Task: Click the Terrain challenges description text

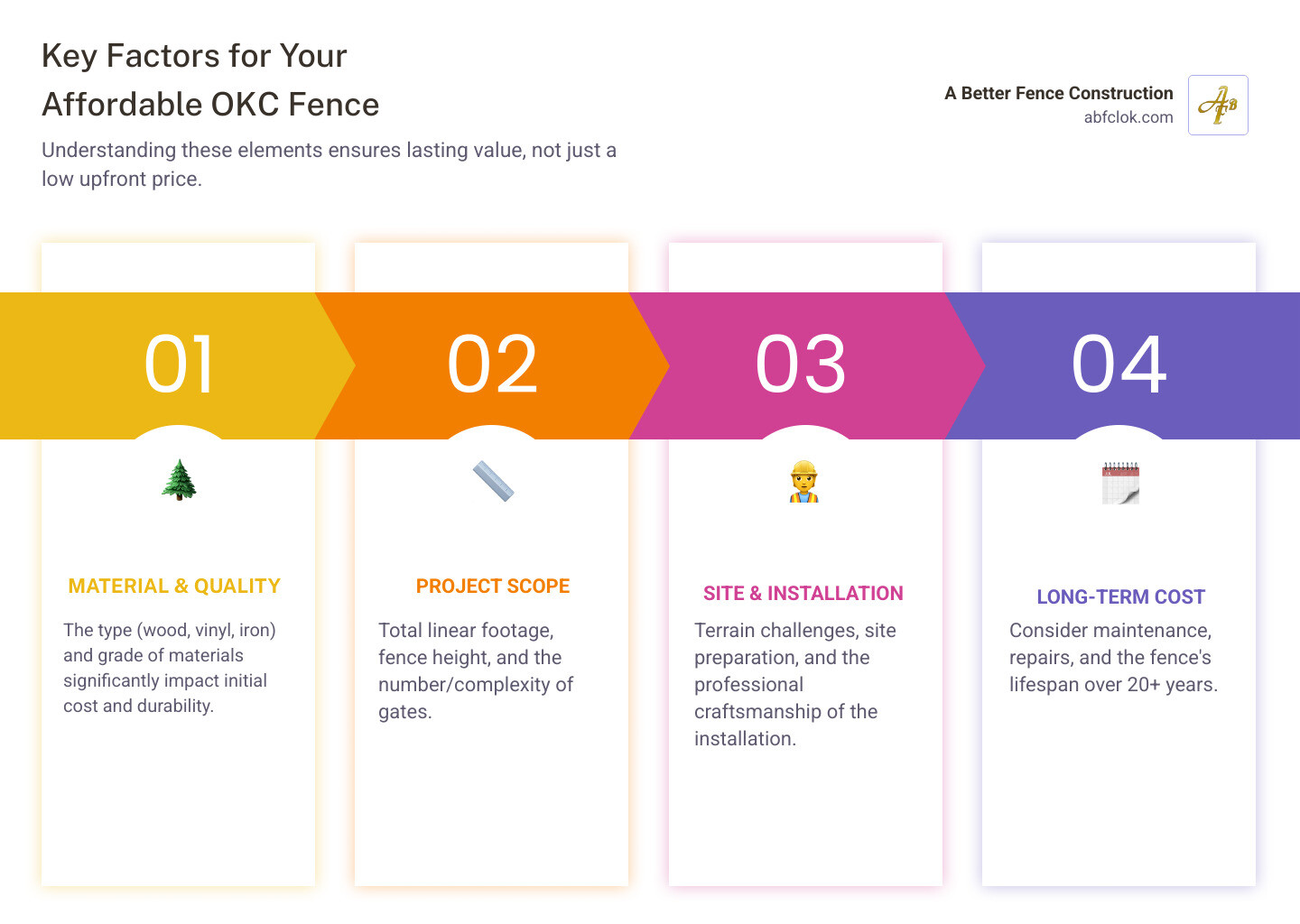Action: point(794,684)
